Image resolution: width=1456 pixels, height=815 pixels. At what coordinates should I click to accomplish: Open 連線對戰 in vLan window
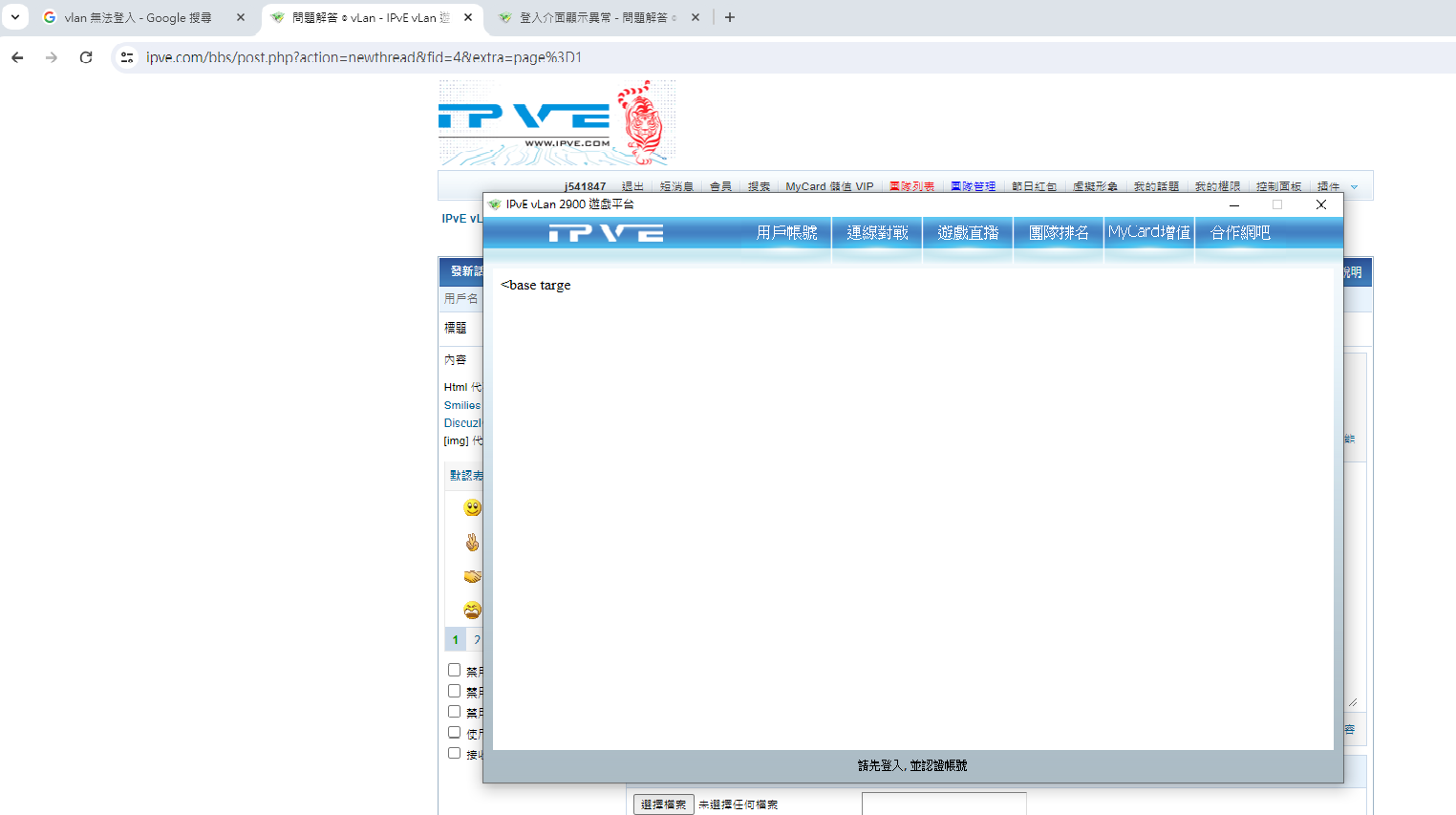[x=877, y=232]
